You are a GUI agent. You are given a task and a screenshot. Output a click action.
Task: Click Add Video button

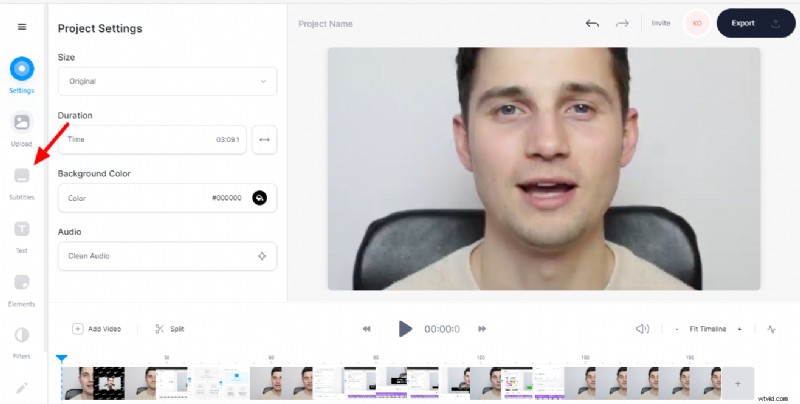click(97, 328)
